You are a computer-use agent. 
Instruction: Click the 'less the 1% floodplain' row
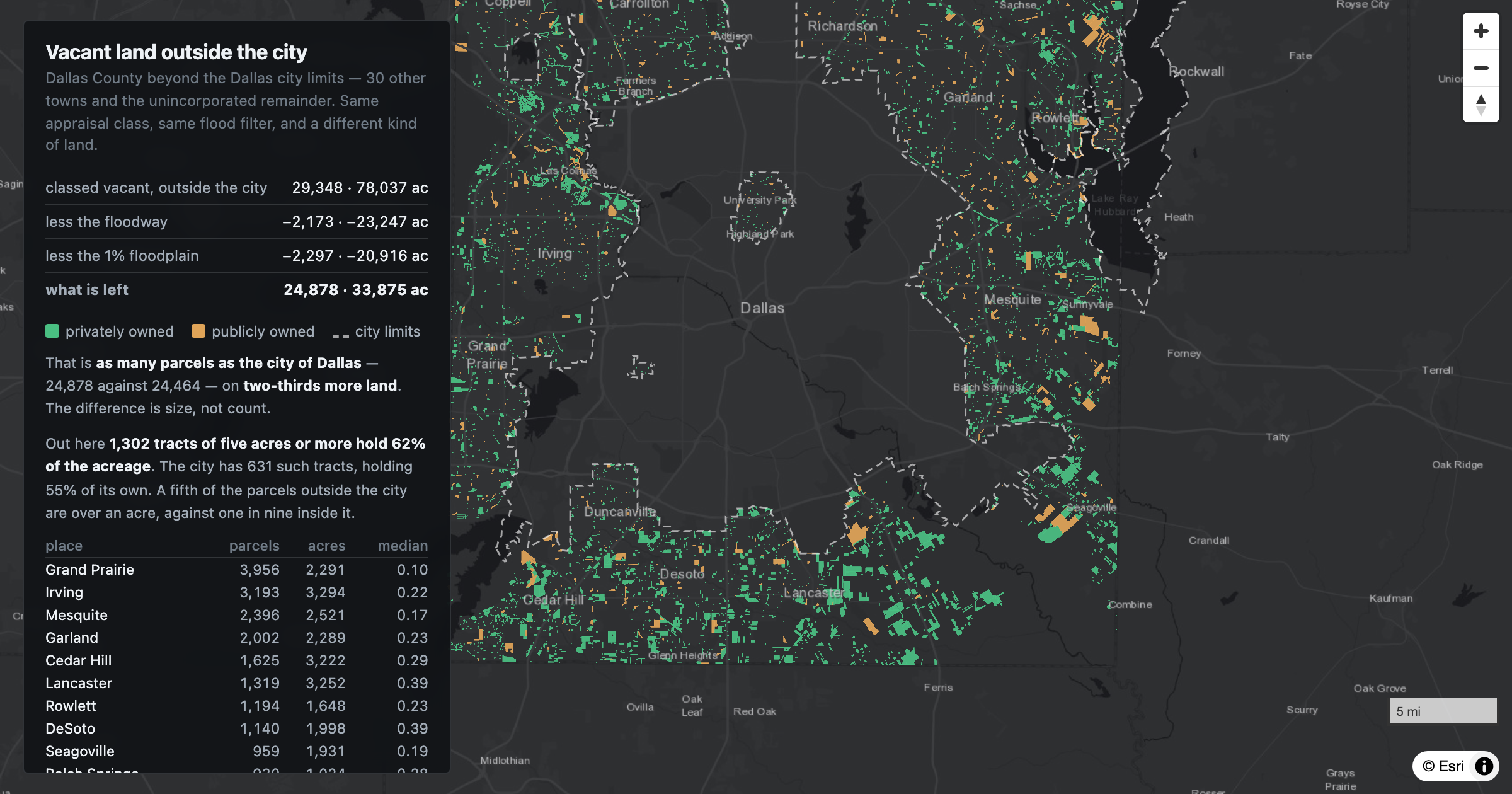tap(237, 256)
